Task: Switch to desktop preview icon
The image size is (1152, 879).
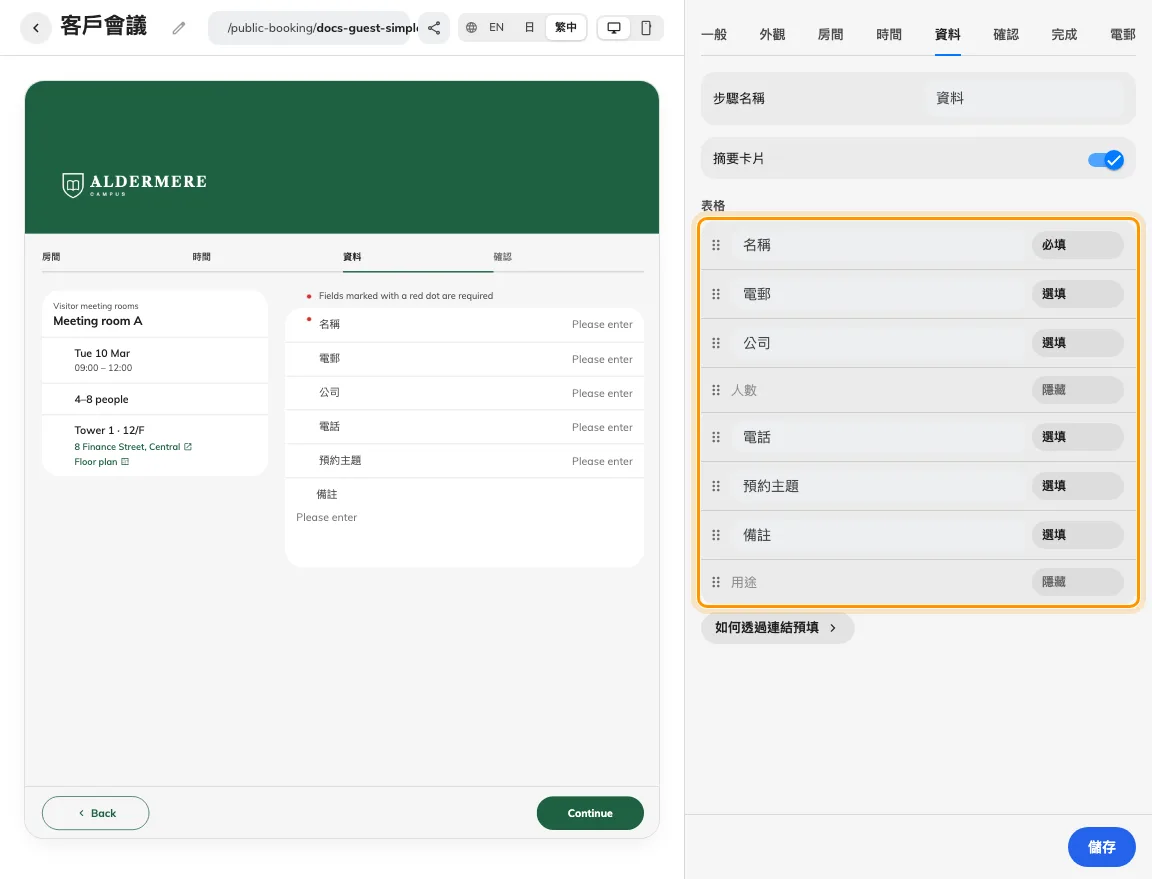Action: 613,28
